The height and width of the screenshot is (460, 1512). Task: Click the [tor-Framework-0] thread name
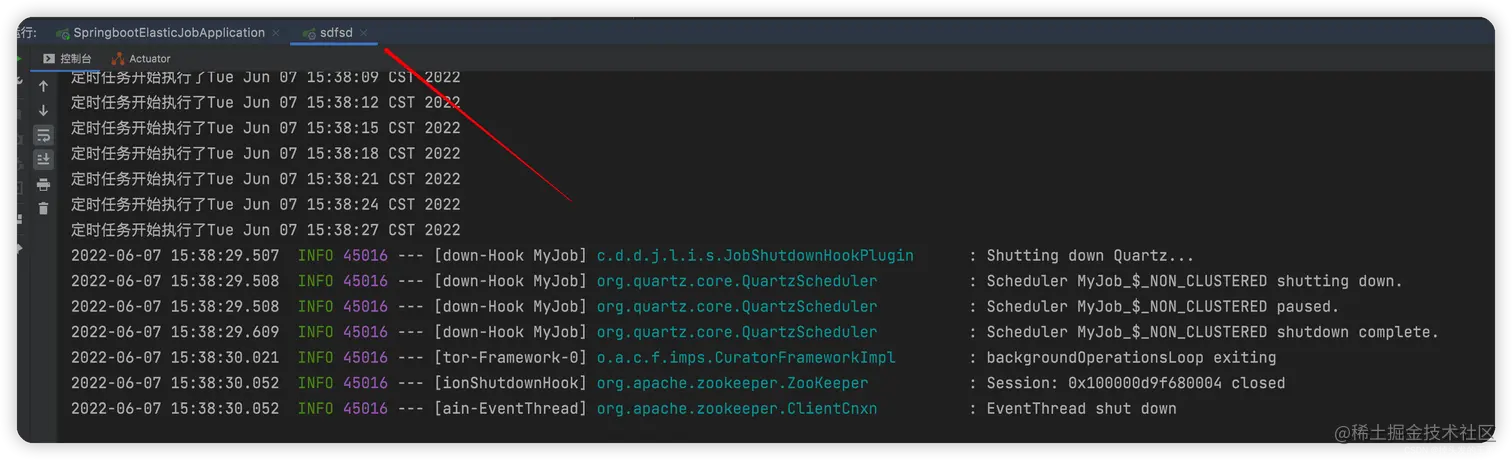point(510,358)
